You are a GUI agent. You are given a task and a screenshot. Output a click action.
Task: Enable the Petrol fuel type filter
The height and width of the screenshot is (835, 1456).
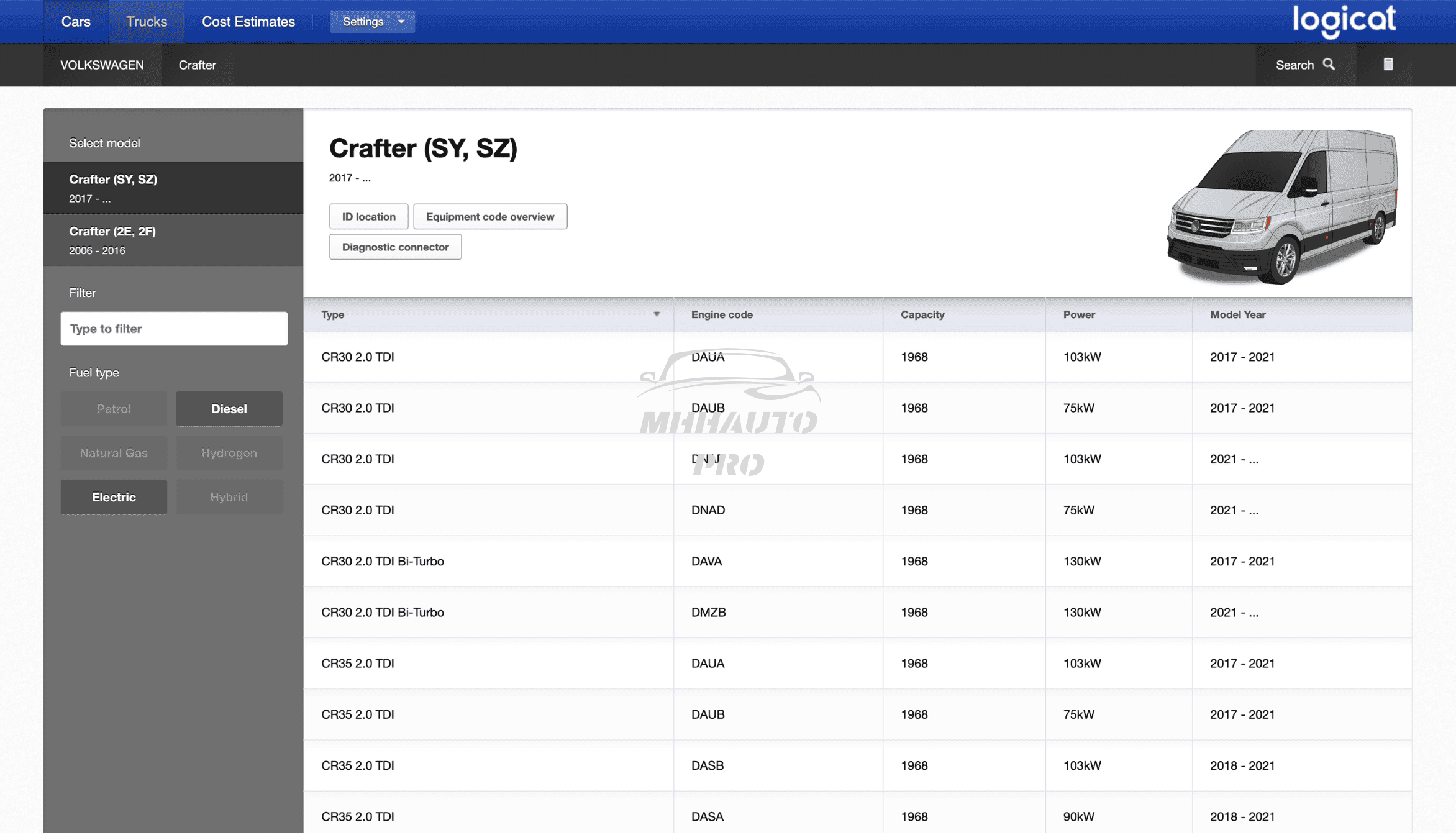[114, 409]
